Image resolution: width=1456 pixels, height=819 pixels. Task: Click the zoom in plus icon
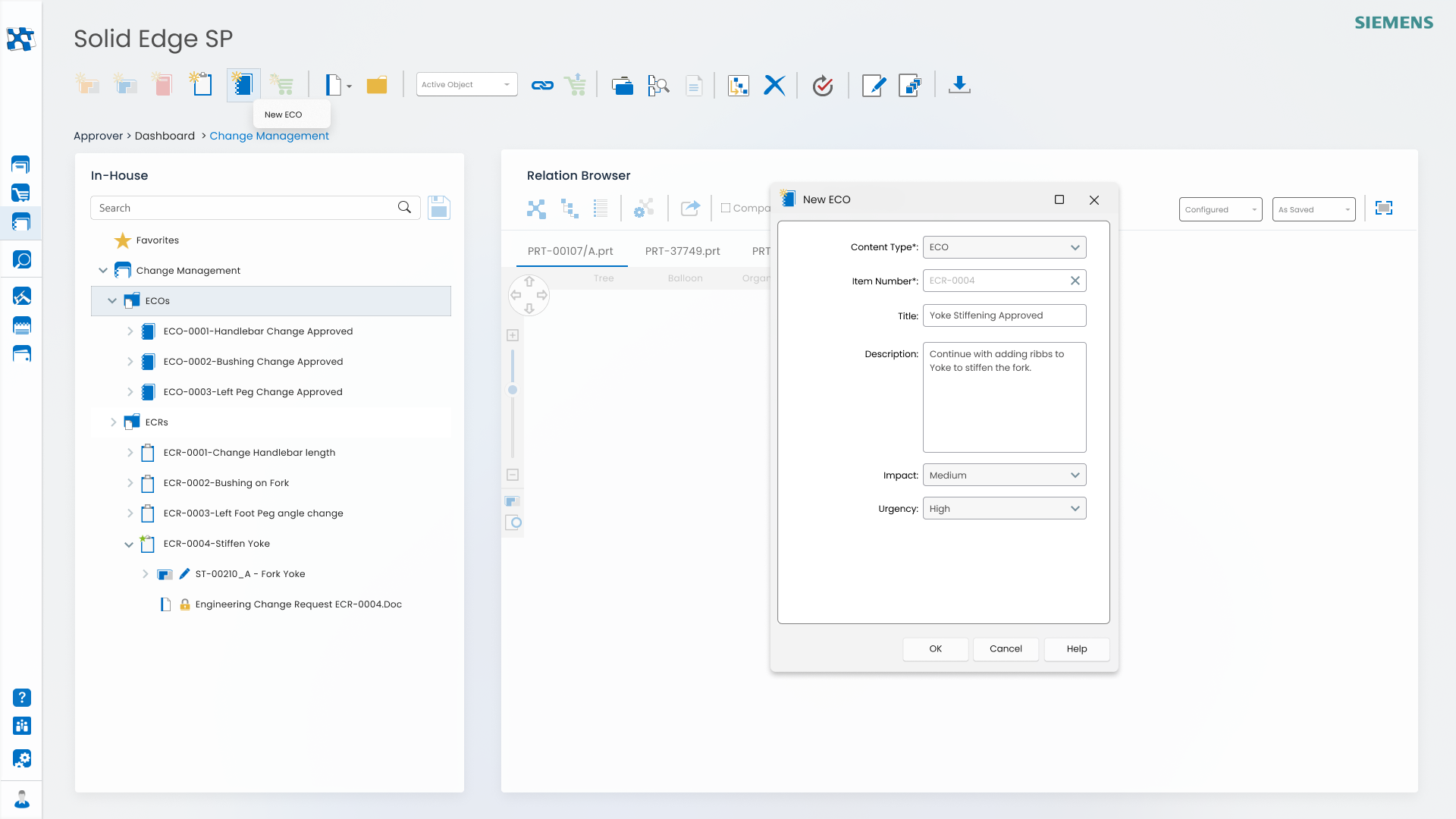tap(513, 335)
